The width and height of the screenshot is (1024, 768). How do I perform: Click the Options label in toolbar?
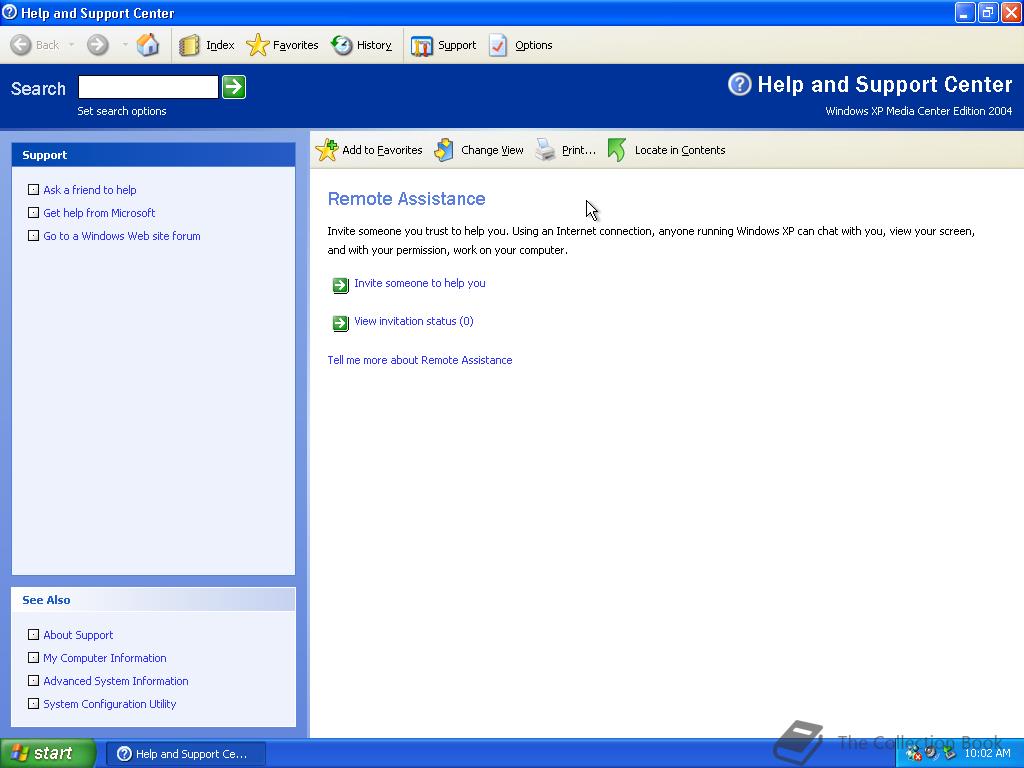click(534, 45)
